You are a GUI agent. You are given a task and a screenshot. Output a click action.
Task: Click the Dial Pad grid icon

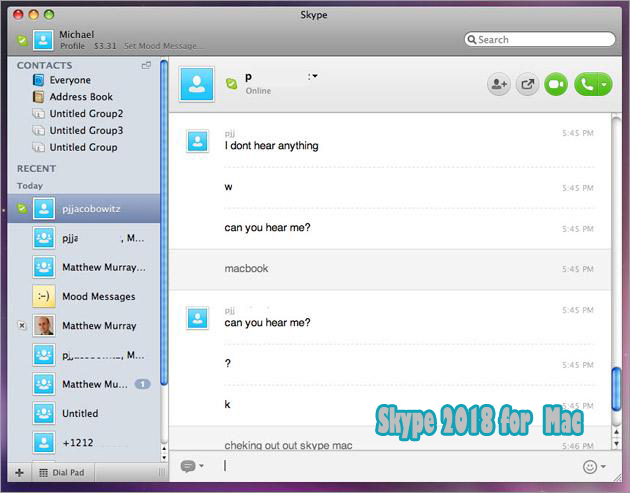43,473
